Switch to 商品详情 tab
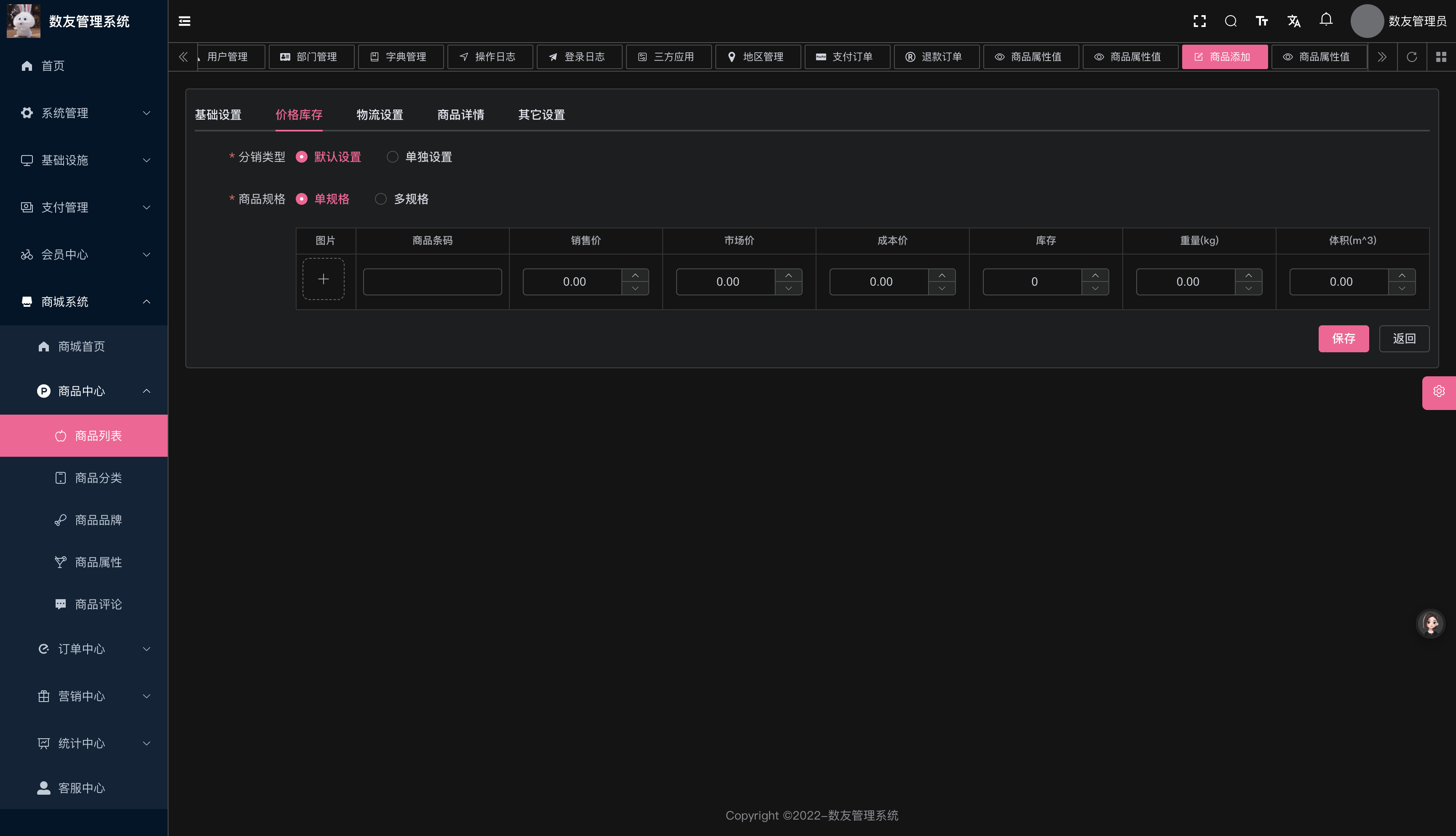The width and height of the screenshot is (1456, 836). click(x=461, y=115)
